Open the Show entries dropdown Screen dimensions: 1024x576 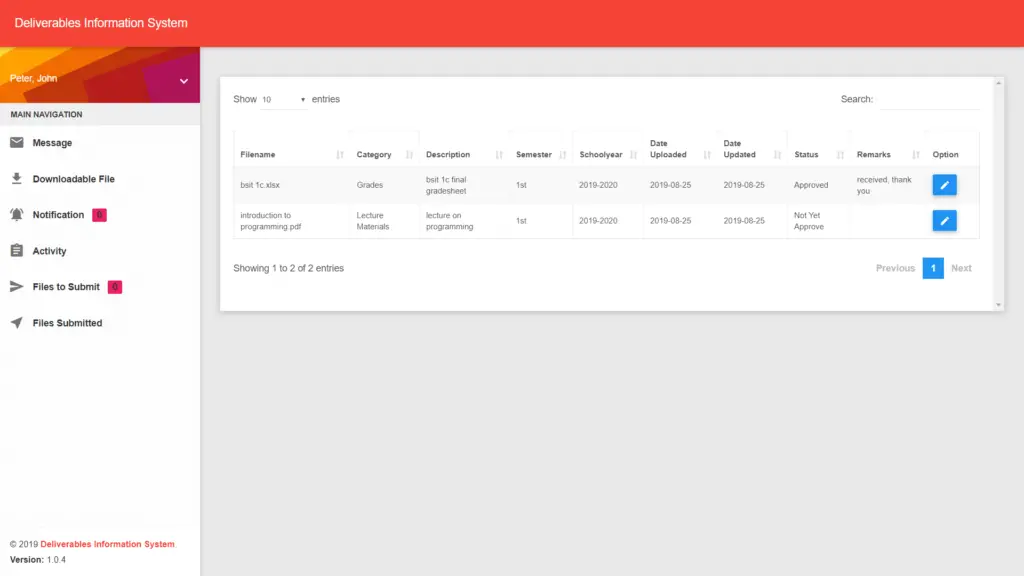[280, 99]
